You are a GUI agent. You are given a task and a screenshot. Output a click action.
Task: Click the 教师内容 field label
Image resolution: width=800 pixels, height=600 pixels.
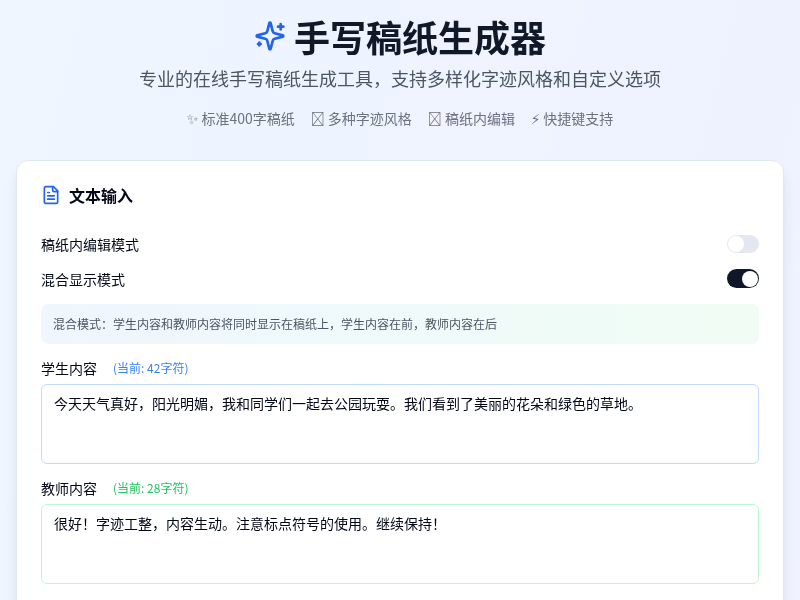click(69, 489)
